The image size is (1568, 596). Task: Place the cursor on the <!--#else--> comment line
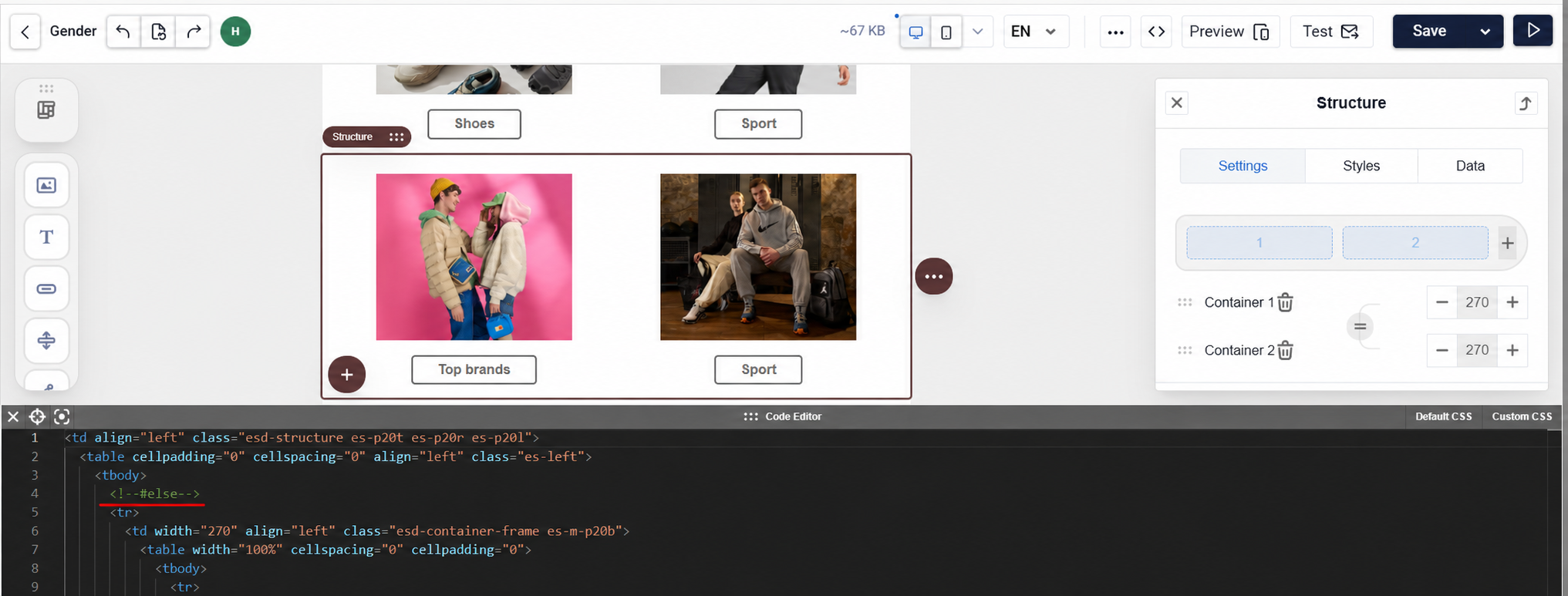[x=154, y=493]
